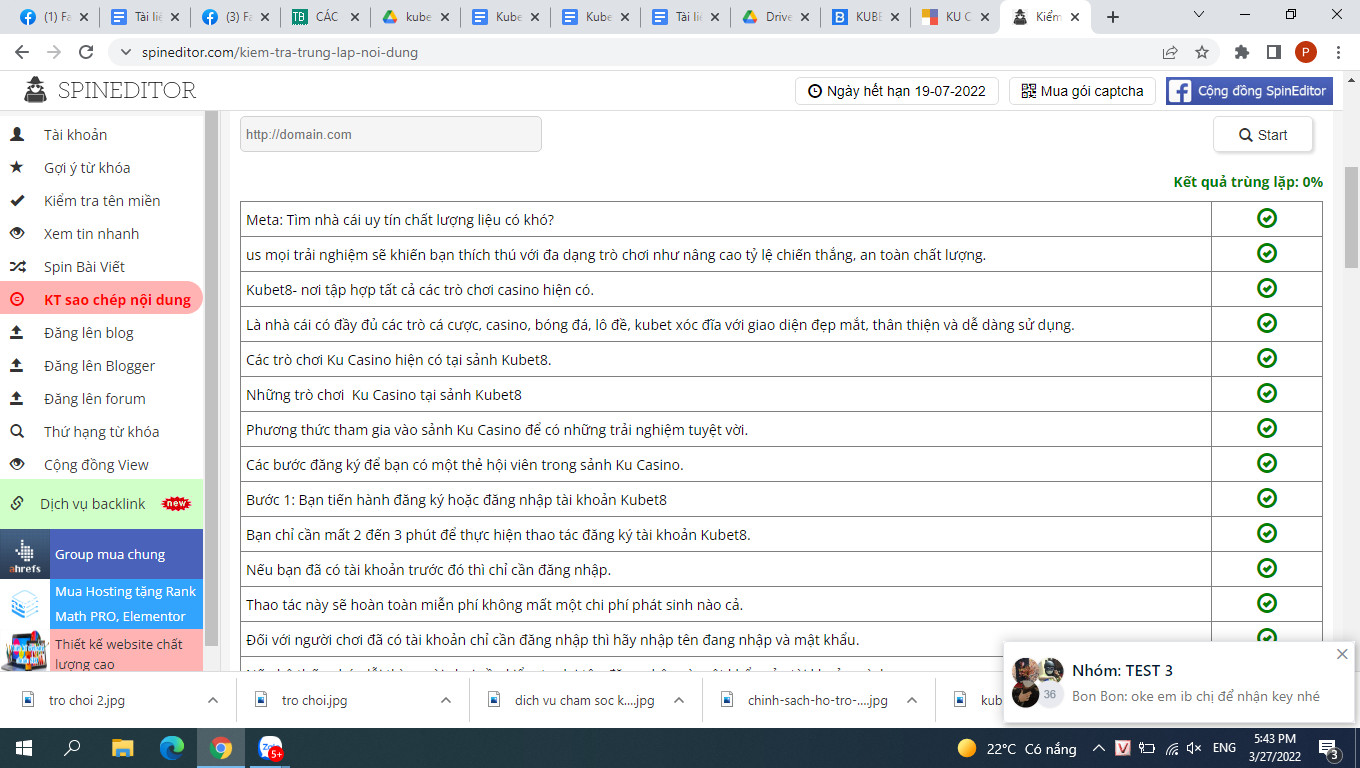Open Group mua chung ahrefs banner
Screen dimensions: 1360x768
[101, 554]
